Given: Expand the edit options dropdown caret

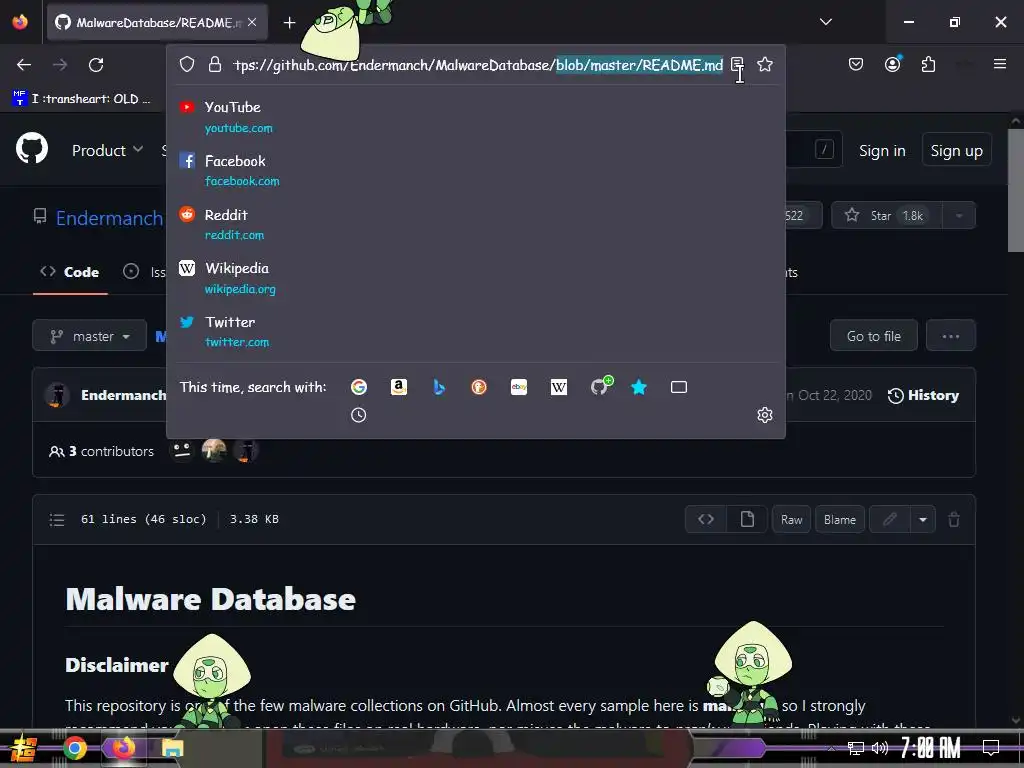Looking at the screenshot, I should (922, 519).
